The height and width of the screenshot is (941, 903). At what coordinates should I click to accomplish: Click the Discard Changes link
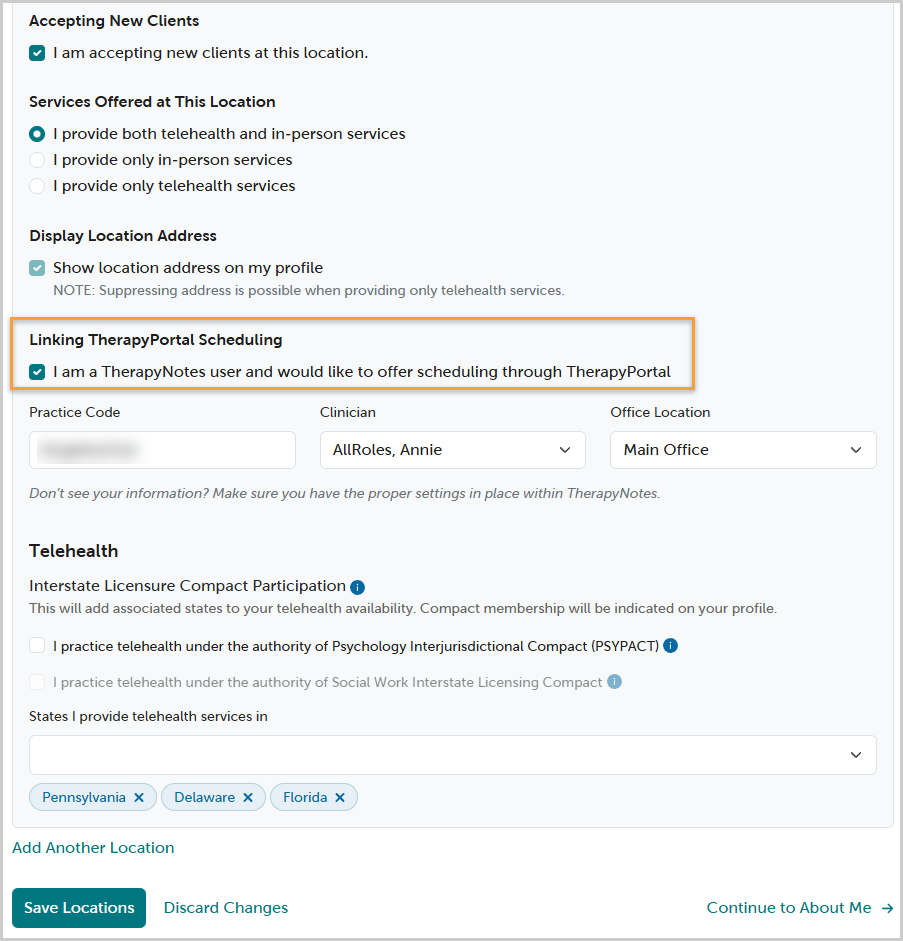click(x=226, y=908)
